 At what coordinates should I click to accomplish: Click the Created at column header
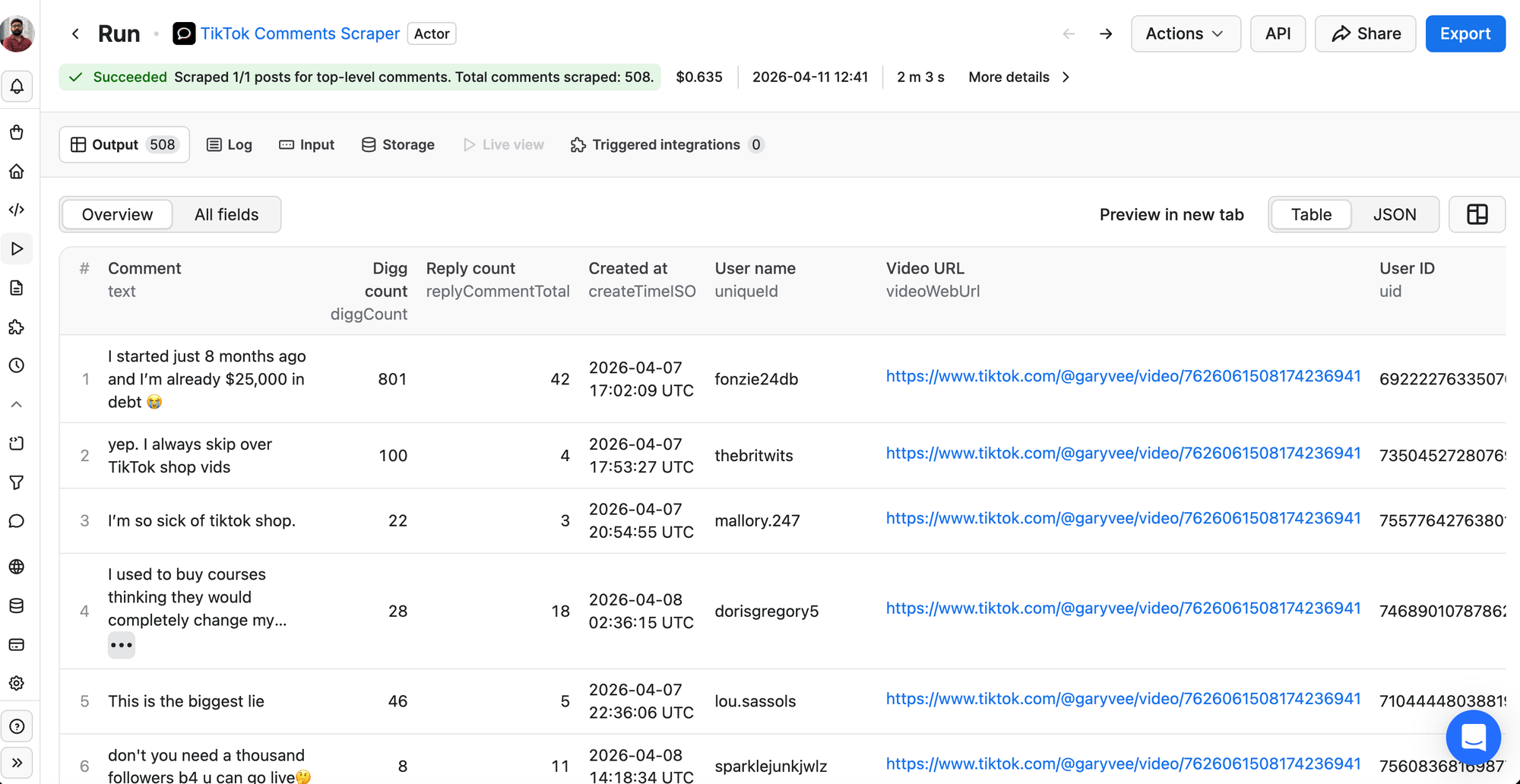(x=628, y=268)
